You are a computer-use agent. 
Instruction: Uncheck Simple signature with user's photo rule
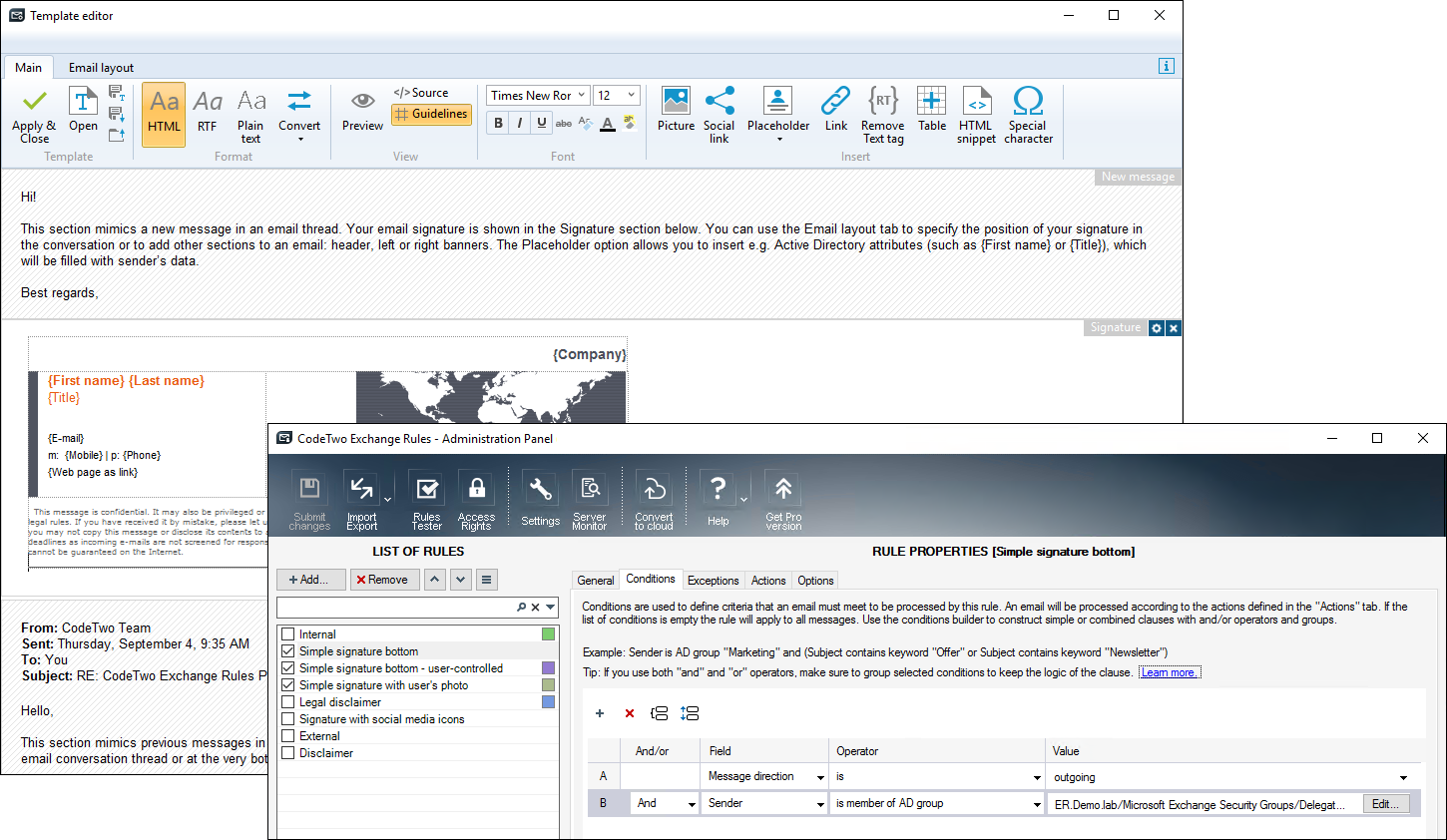(x=288, y=685)
